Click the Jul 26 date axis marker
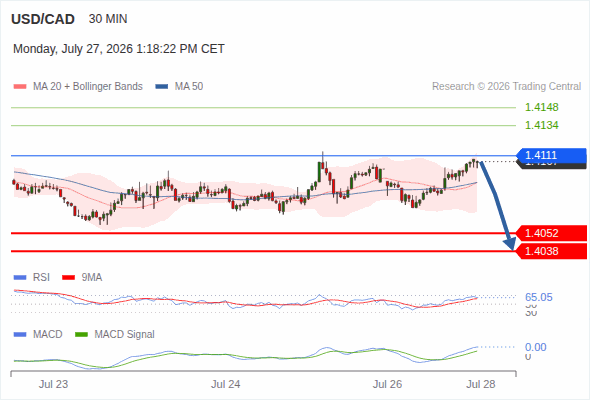 point(387,384)
